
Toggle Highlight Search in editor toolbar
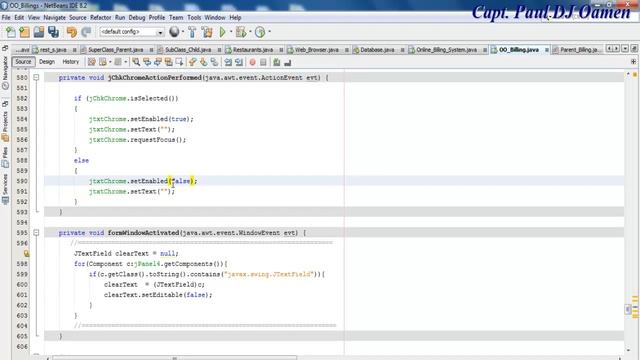pos(168,62)
